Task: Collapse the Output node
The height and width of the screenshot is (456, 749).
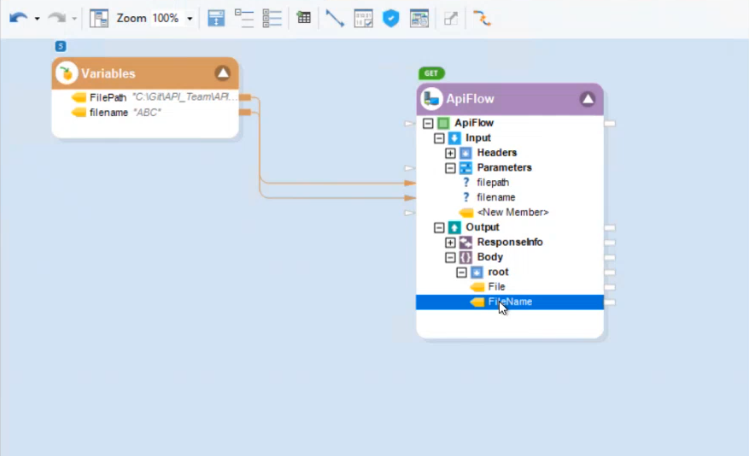Action: pos(439,228)
